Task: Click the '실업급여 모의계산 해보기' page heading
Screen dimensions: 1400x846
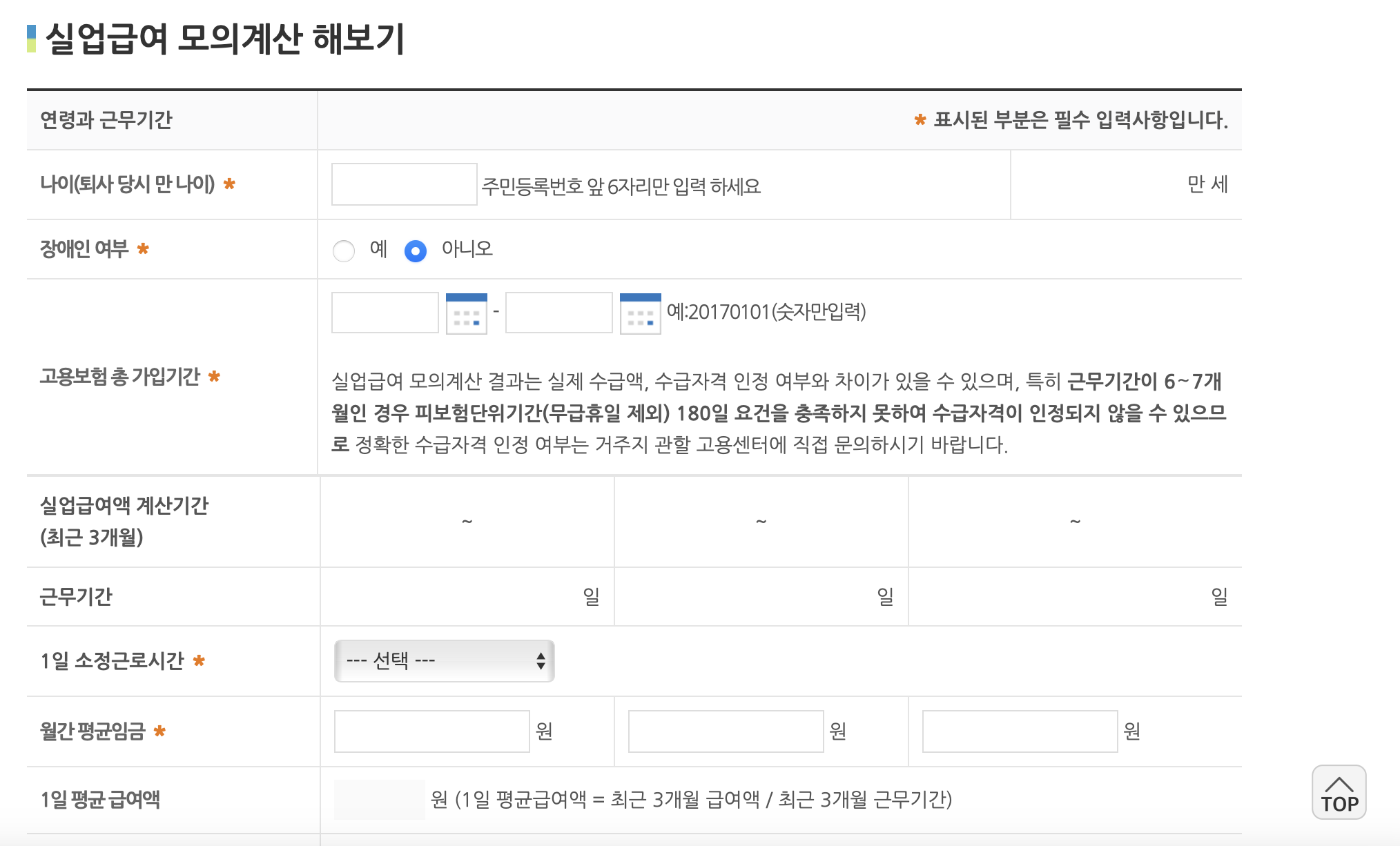Action: pos(225,39)
